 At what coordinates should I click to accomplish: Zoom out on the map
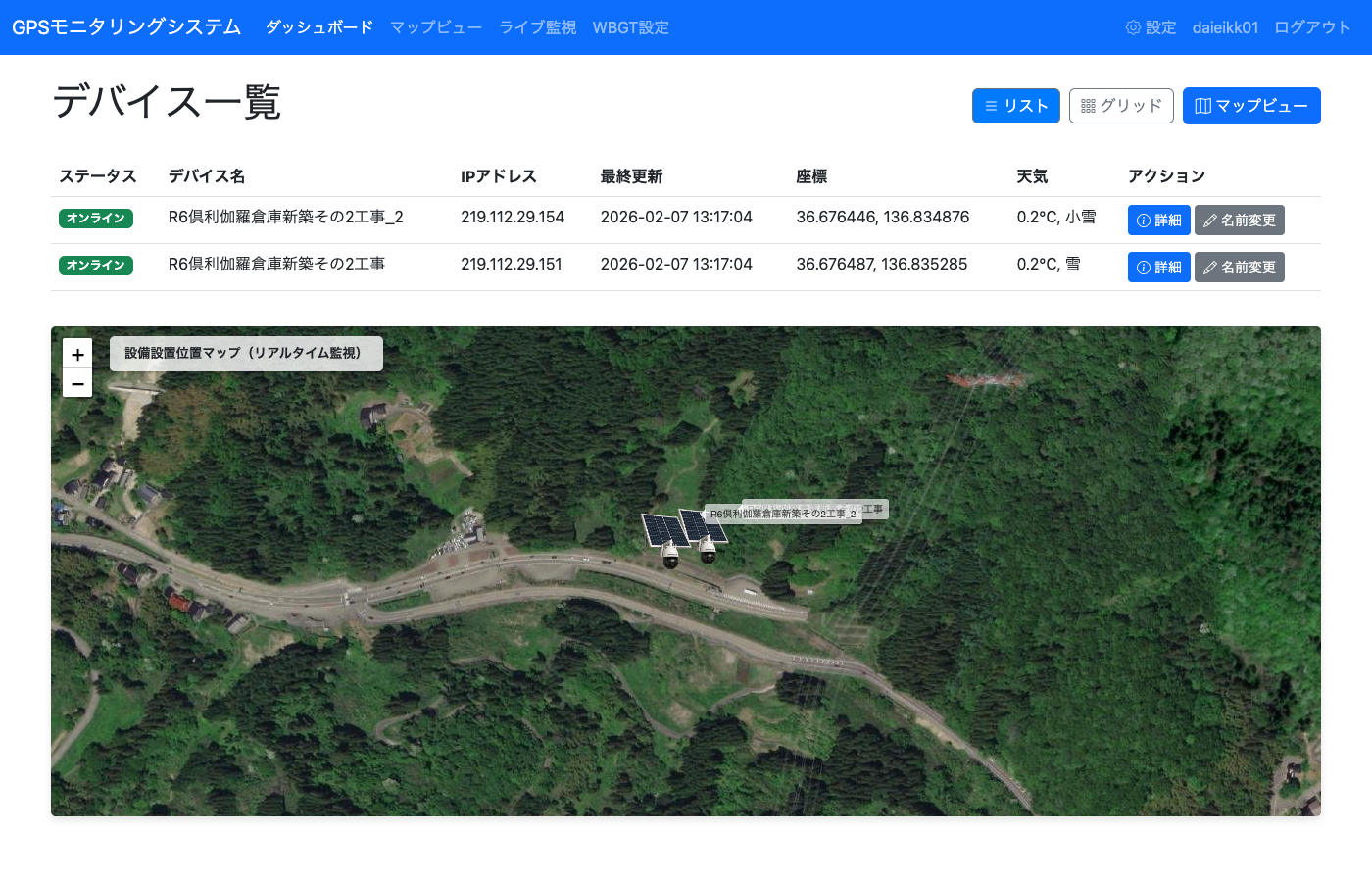click(x=77, y=383)
